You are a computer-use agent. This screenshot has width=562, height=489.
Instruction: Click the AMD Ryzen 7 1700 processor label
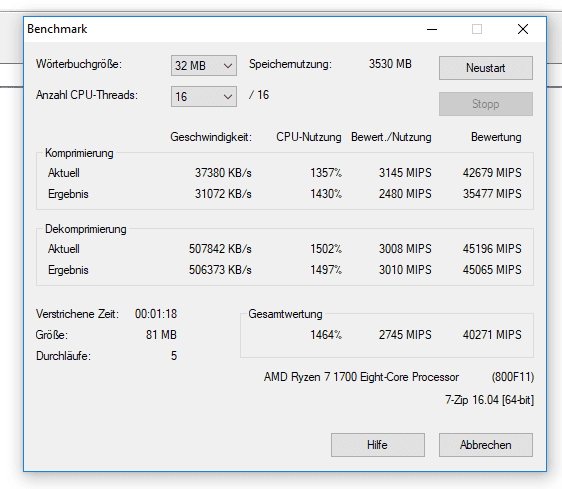(361, 377)
